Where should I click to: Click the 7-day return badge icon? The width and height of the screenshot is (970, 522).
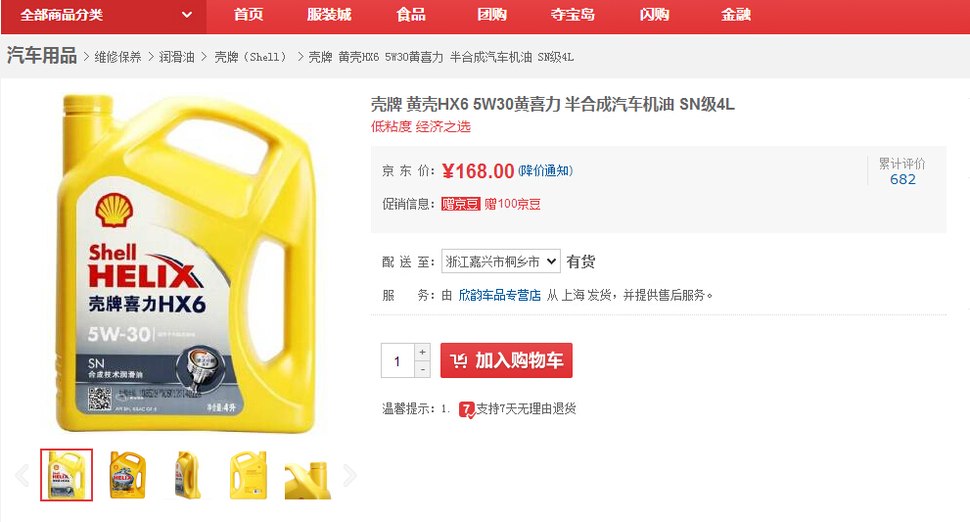click(x=466, y=409)
